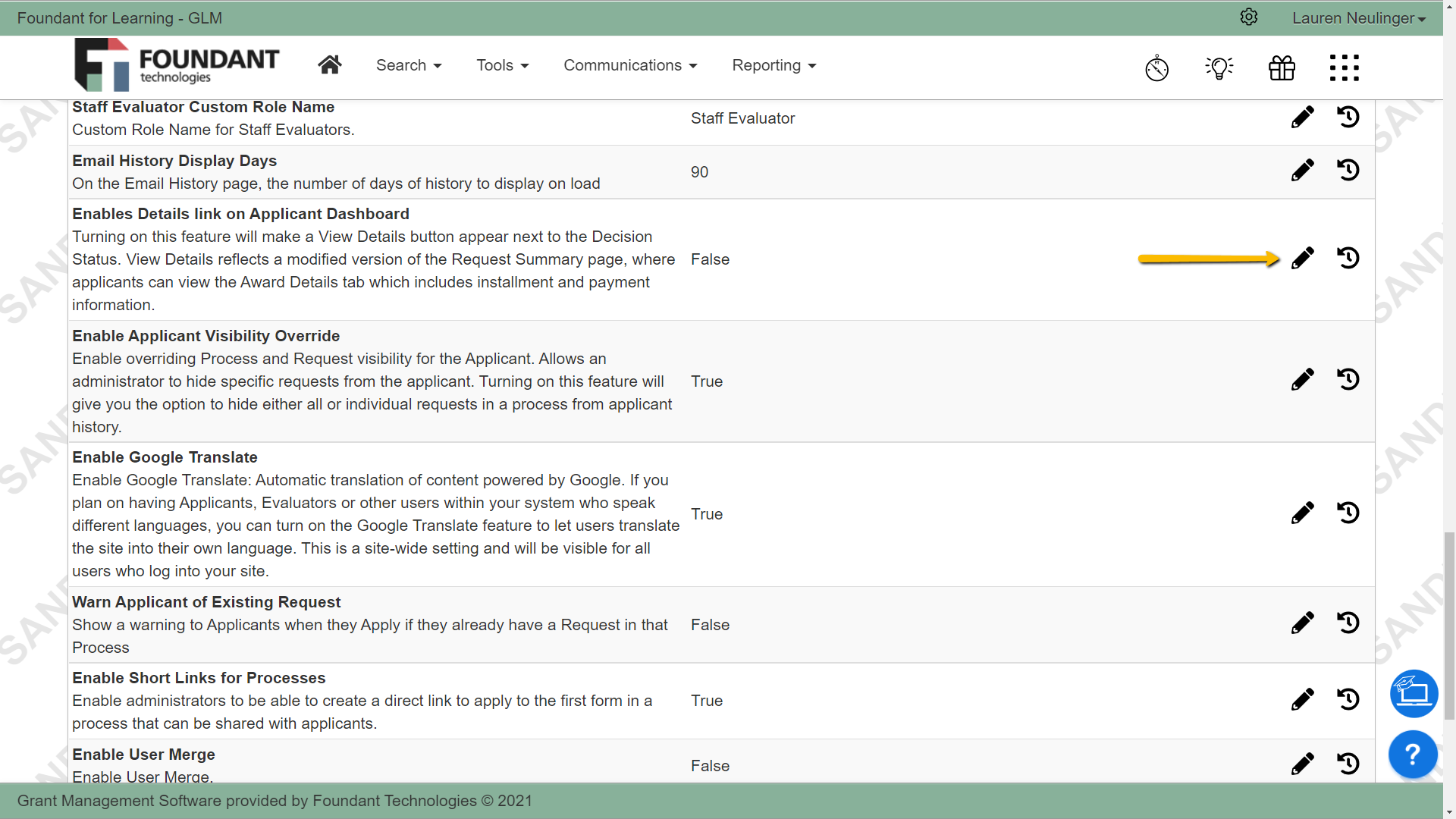Open the apps grid menu icon
This screenshot has height=819, width=1456.
coord(1344,68)
